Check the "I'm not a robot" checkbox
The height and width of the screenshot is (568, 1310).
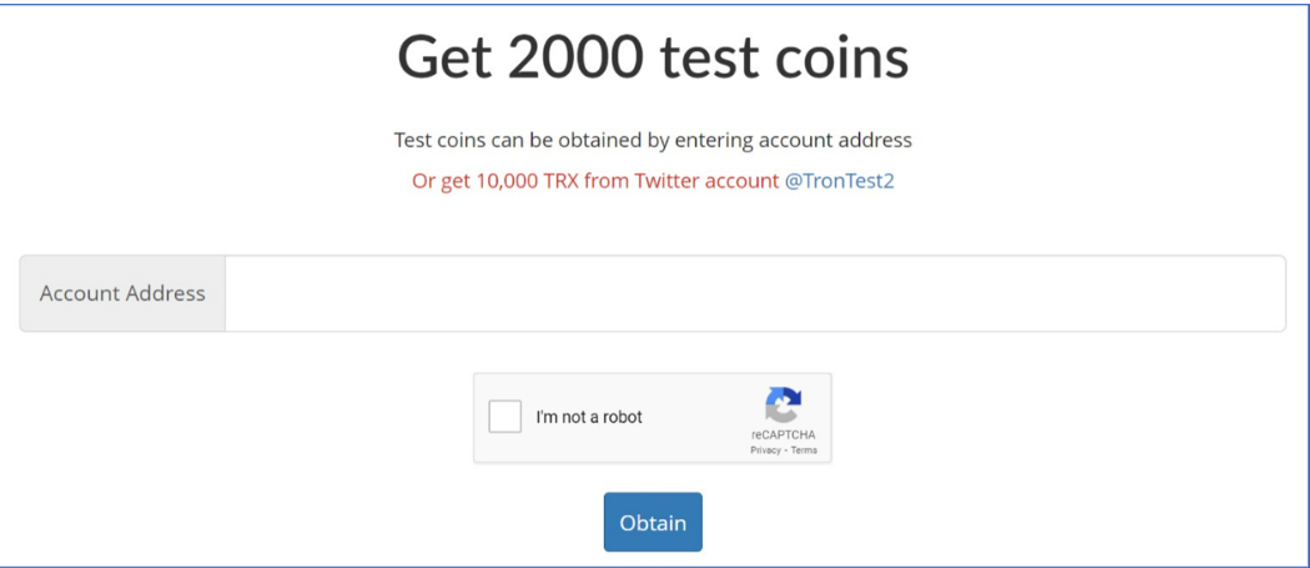tap(505, 417)
